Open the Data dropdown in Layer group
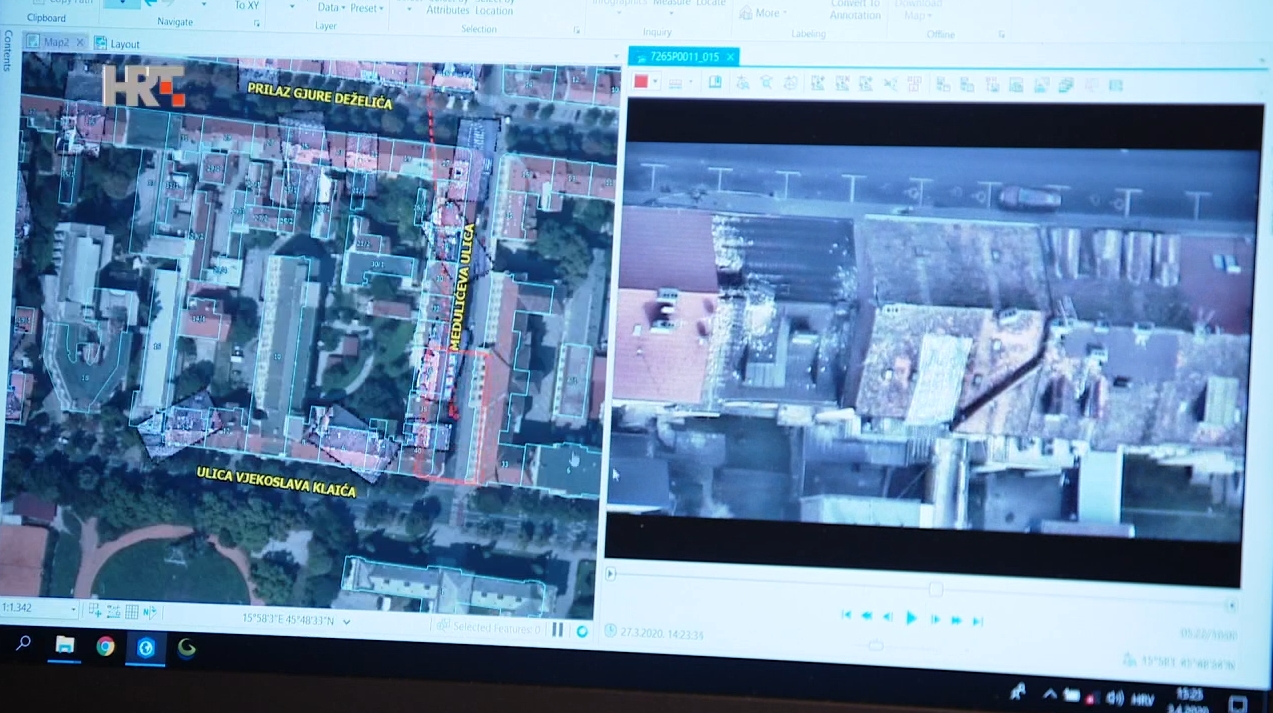The height and width of the screenshot is (713, 1273). (x=331, y=8)
